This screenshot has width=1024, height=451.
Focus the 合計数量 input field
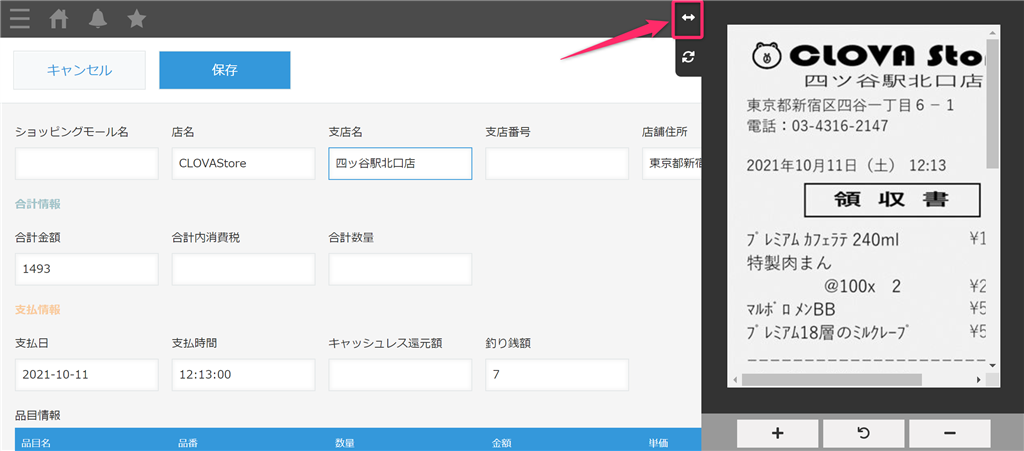(x=400, y=270)
